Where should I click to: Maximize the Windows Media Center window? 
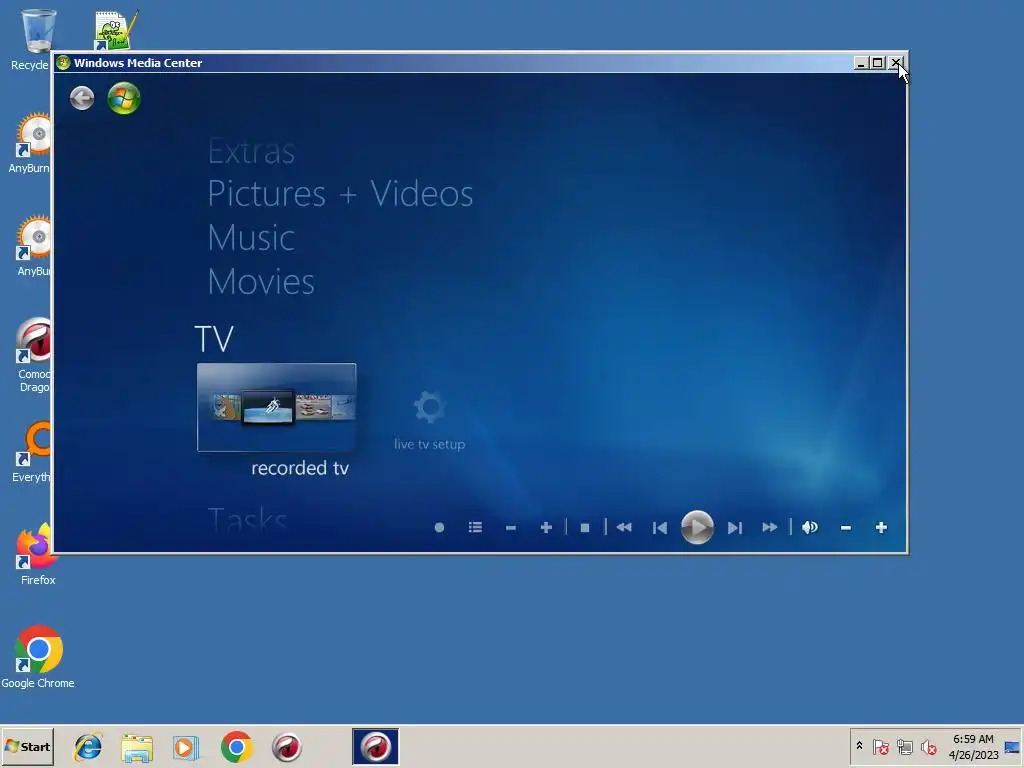pos(878,63)
